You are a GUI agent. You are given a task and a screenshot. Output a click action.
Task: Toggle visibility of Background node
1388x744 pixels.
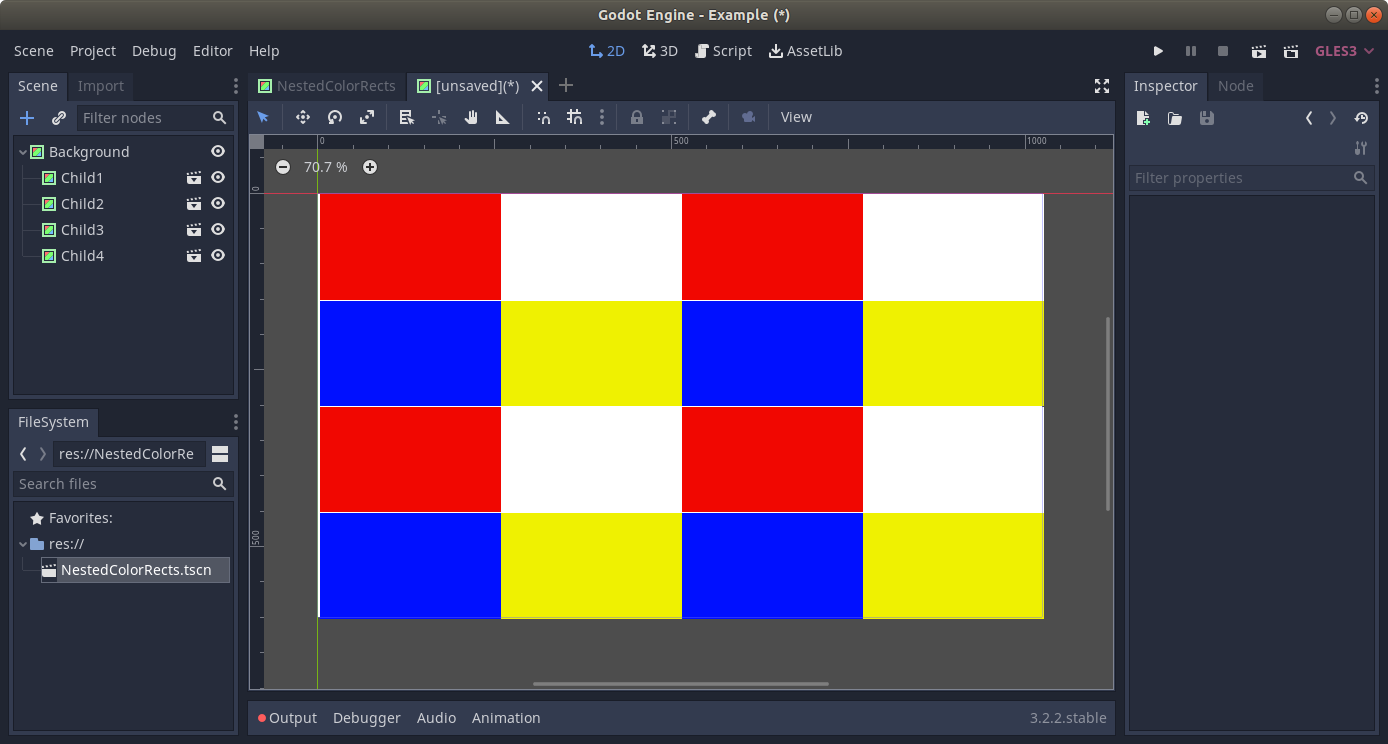(218, 151)
